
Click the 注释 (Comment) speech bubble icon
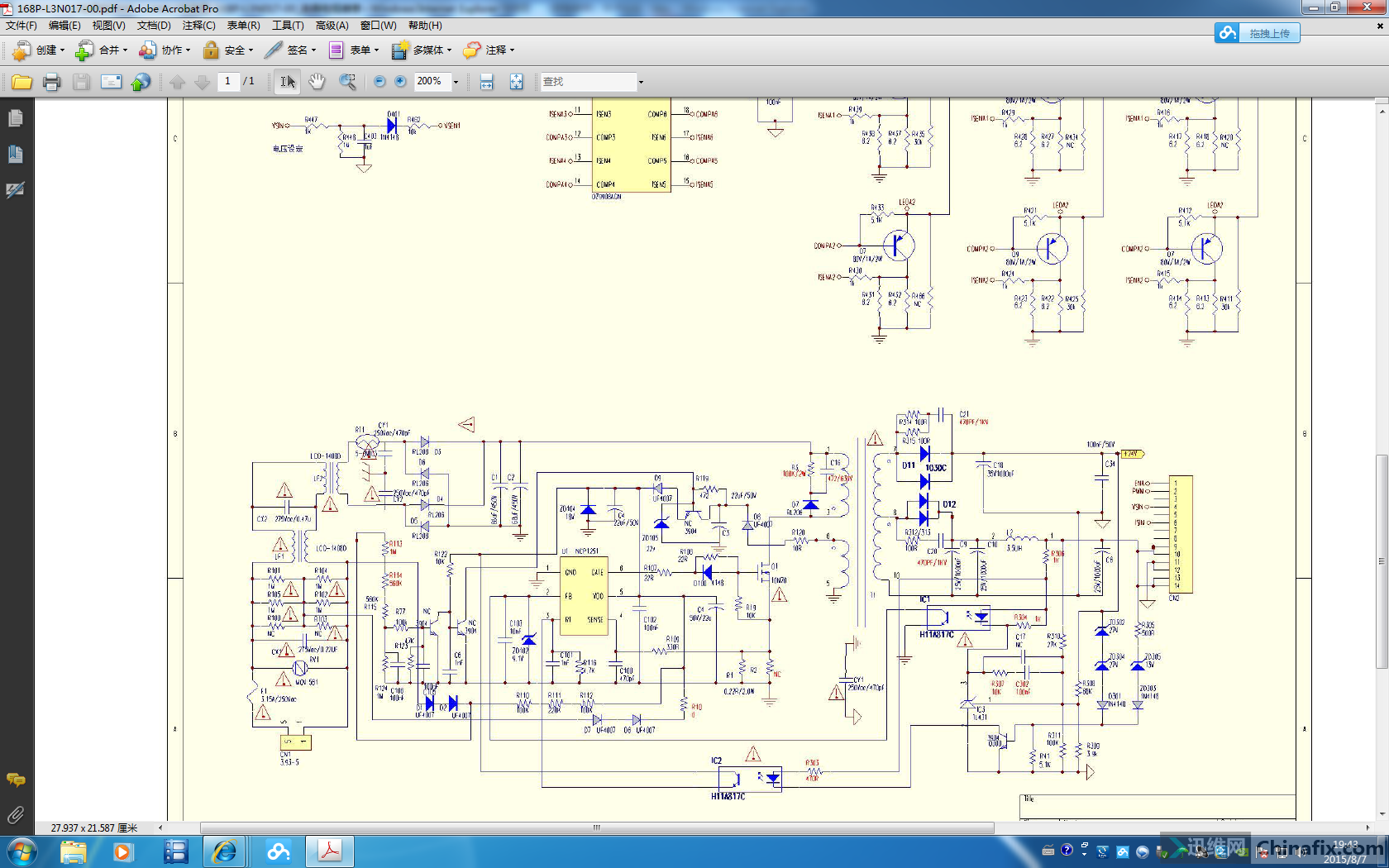click(471, 50)
